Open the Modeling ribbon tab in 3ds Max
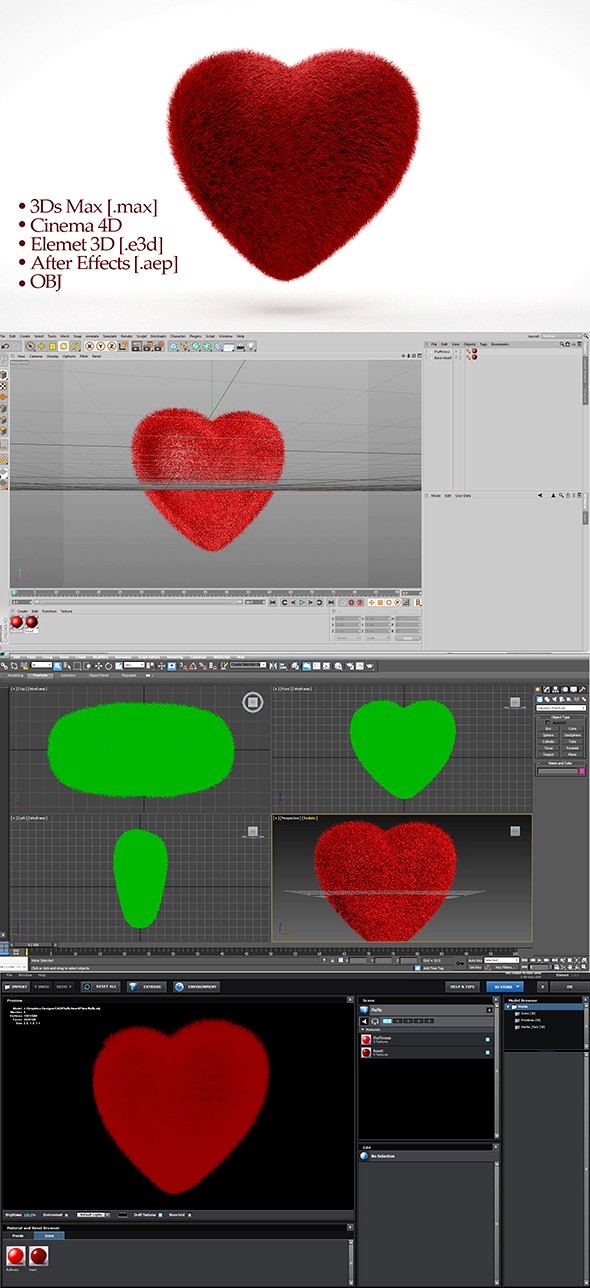Viewport: 590px width, 1288px height. click(15, 676)
